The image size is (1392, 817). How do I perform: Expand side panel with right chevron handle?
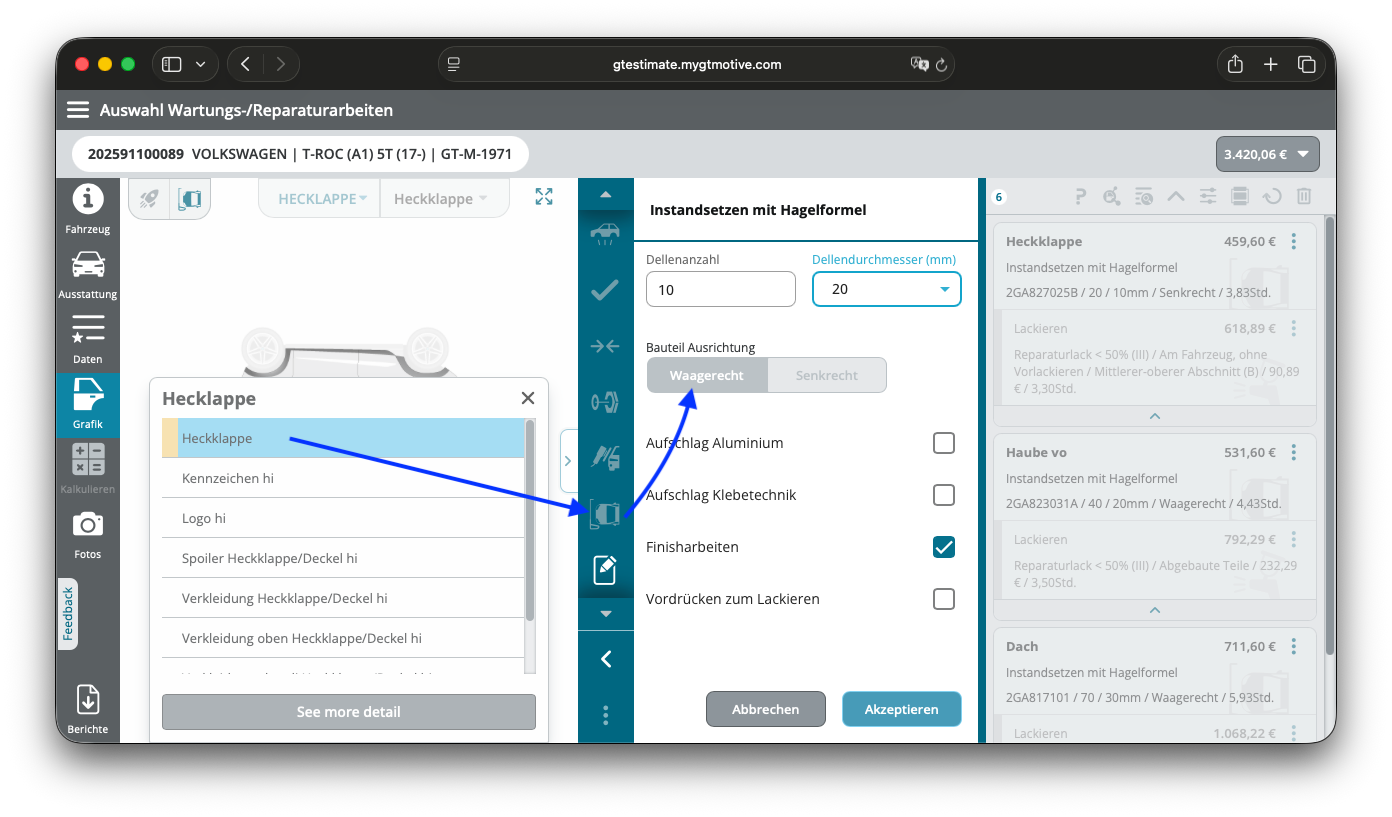(568, 461)
